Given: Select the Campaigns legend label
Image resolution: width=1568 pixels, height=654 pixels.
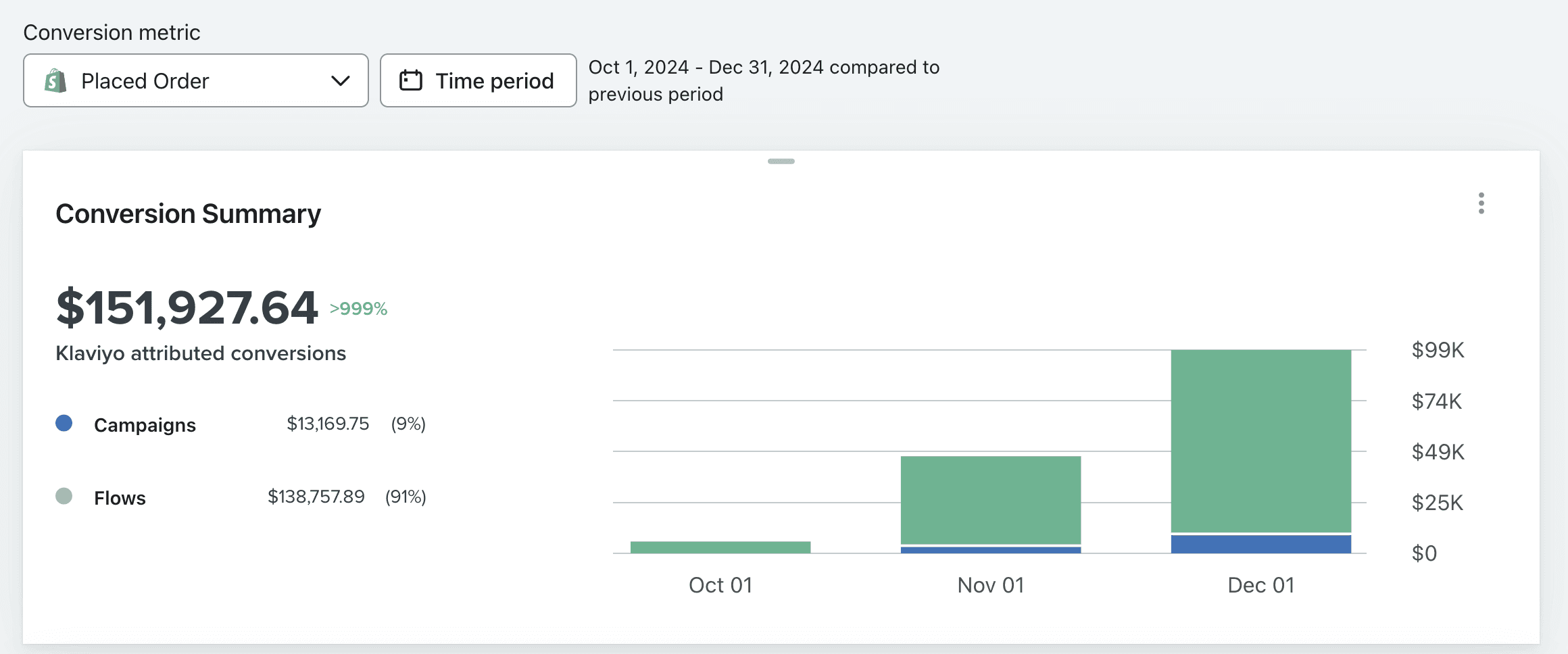Looking at the screenshot, I should point(145,425).
